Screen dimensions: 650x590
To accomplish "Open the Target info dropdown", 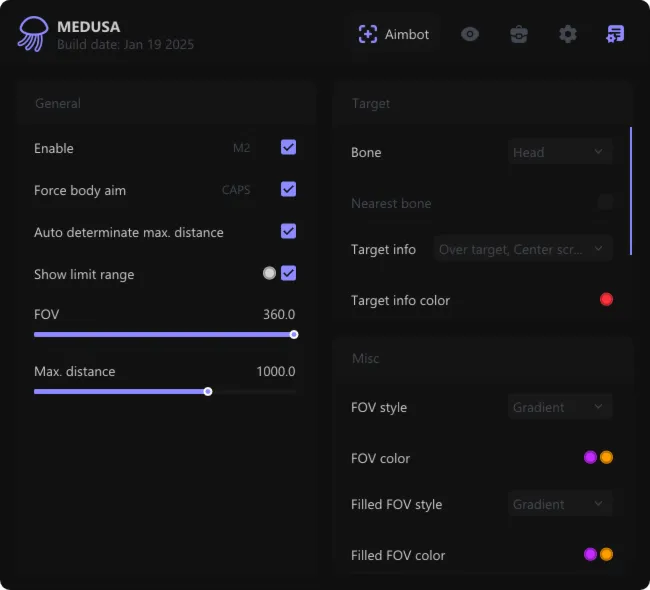I will (x=523, y=249).
